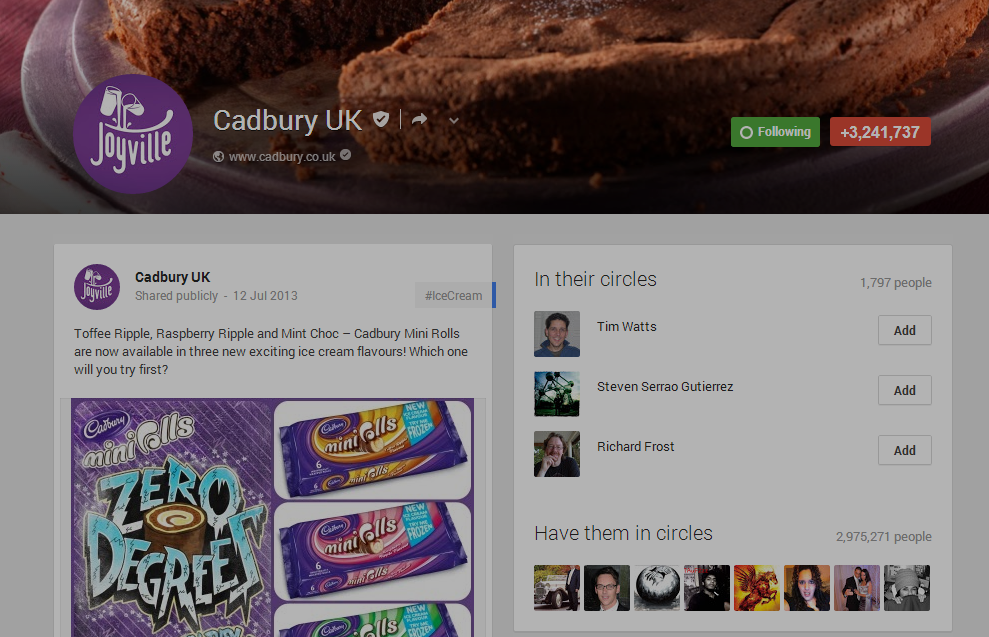
Task: Click the +3,241,737 follower count button
Action: pyautogui.click(x=880, y=131)
